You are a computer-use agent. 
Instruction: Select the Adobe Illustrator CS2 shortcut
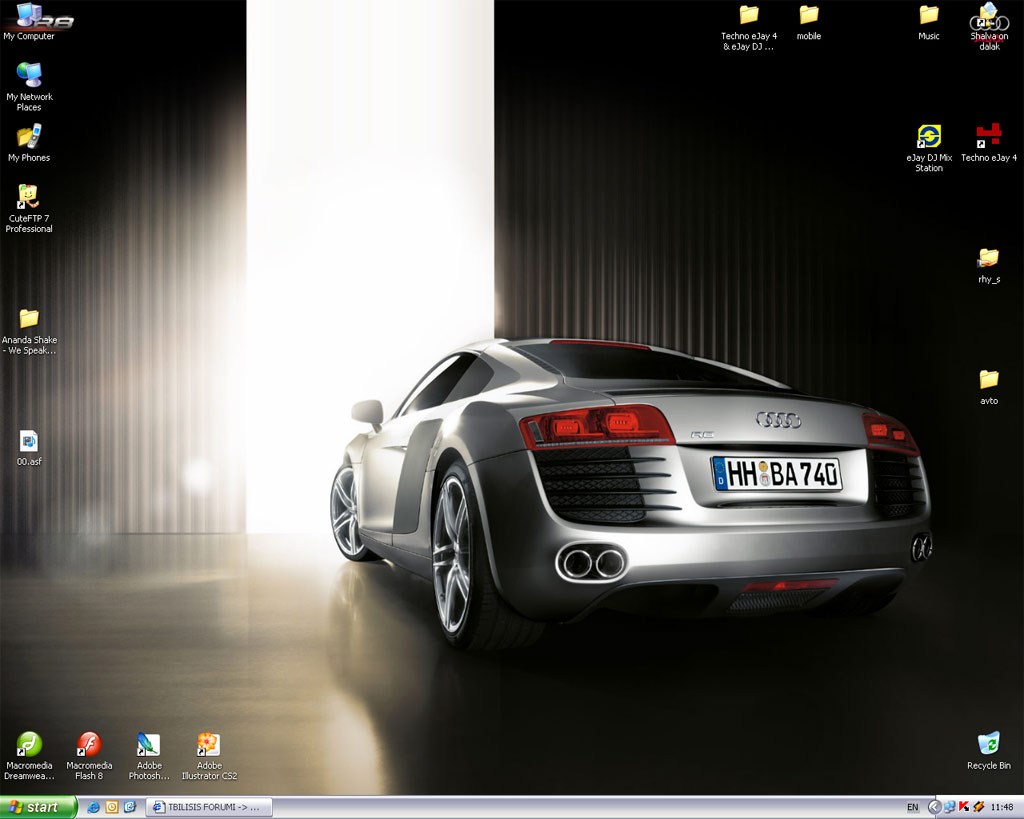pyautogui.click(x=209, y=756)
